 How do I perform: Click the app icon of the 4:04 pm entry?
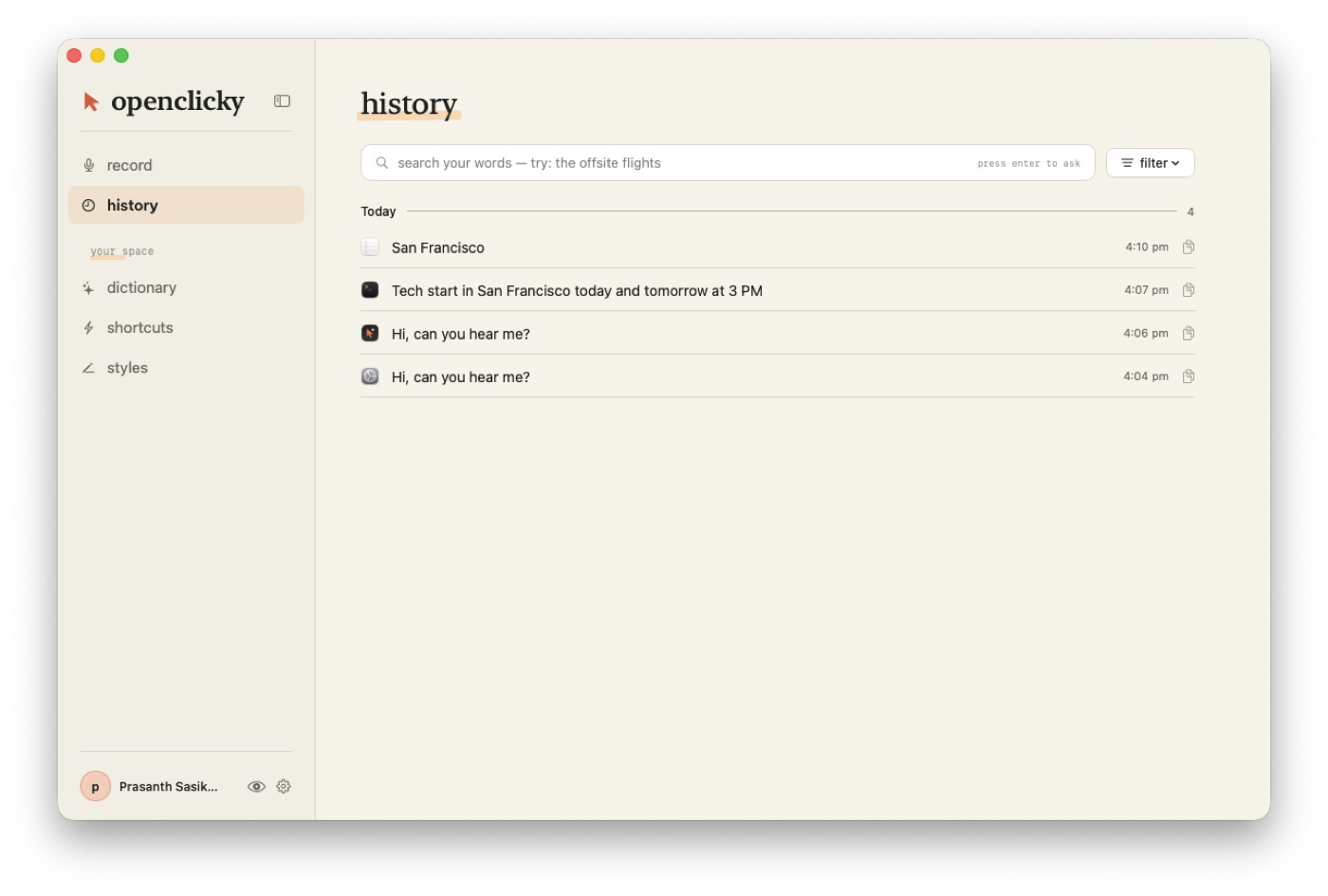click(x=370, y=376)
